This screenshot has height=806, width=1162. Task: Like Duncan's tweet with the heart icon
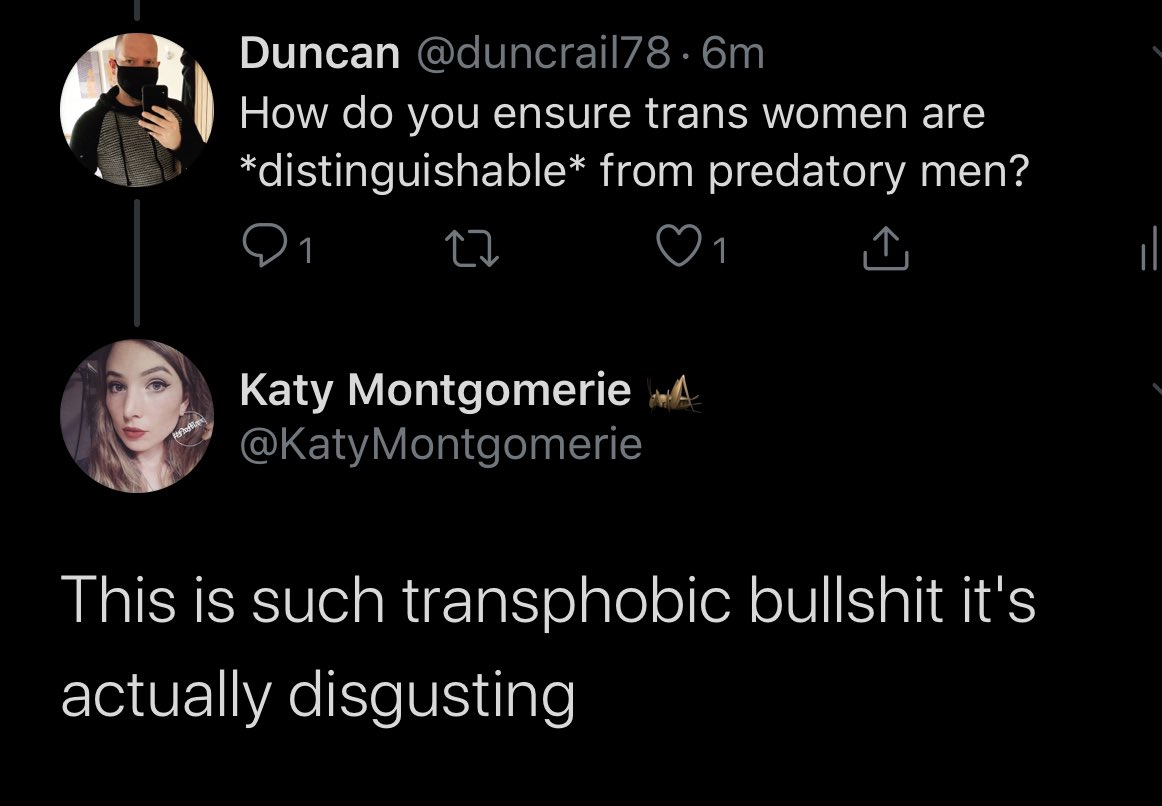677,247
